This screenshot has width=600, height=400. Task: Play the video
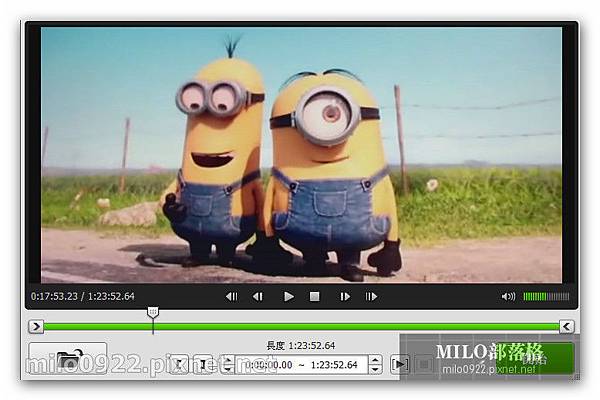coord(289,297)
